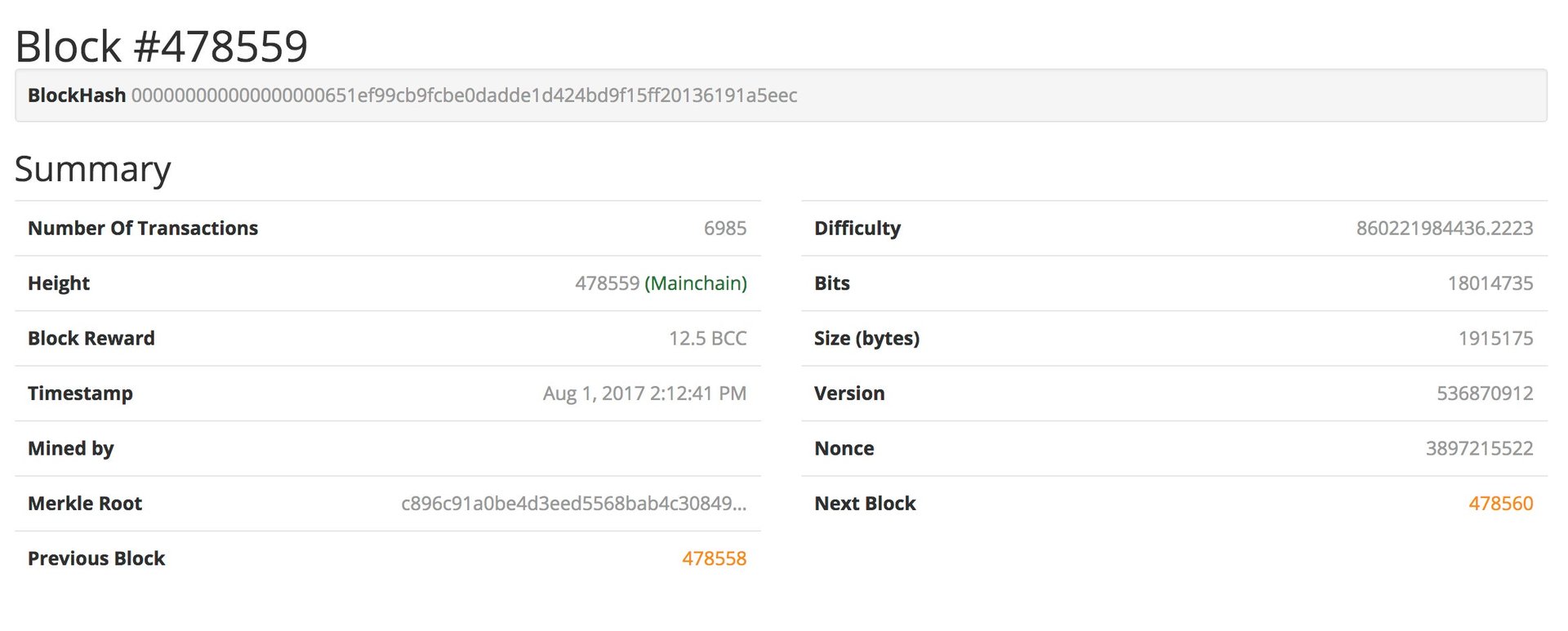Open previous block 478558 link
The width and height of the screenshot is (1568, 631).
click(714, 558)
